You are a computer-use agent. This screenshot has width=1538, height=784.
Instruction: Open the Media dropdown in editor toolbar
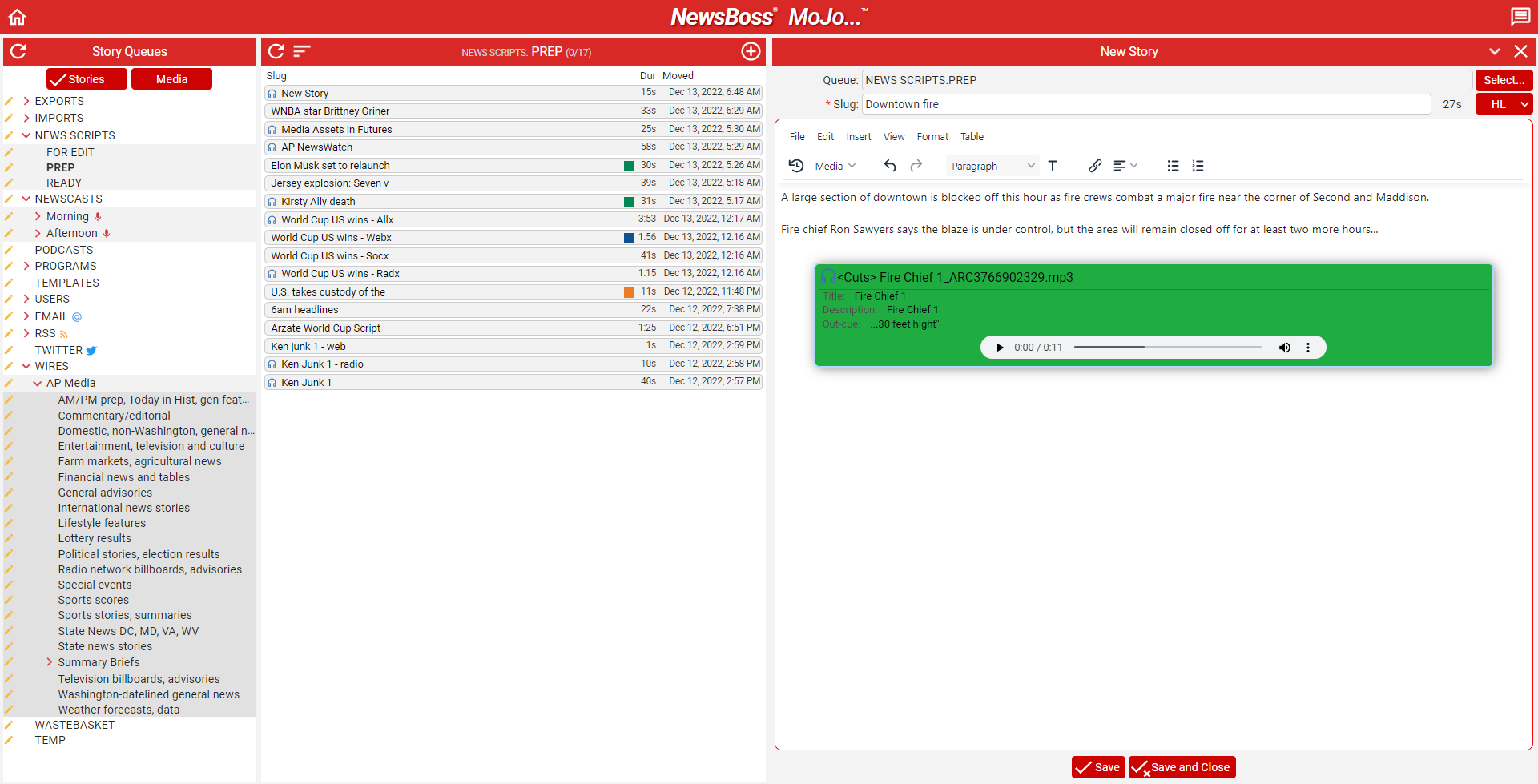coord(835,166)
